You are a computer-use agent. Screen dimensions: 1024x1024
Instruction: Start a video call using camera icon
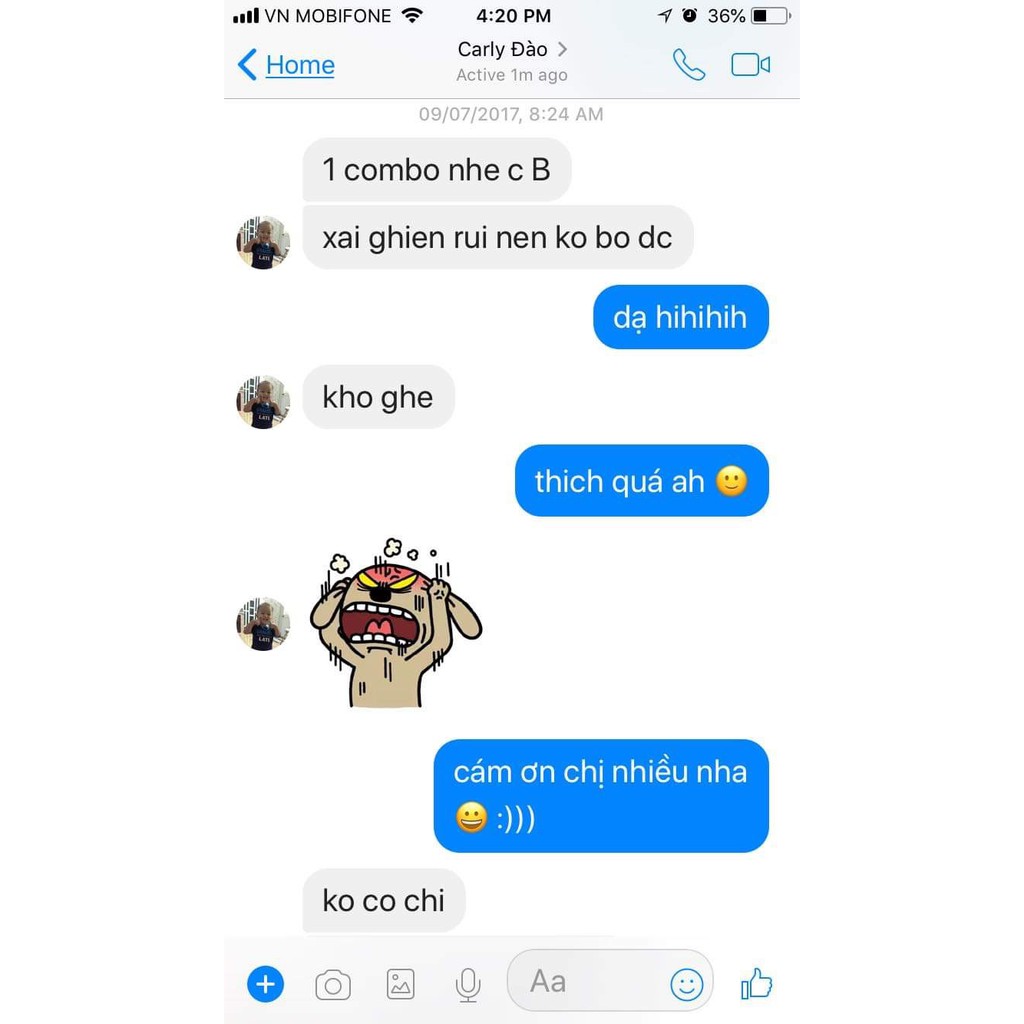point(750,65)
